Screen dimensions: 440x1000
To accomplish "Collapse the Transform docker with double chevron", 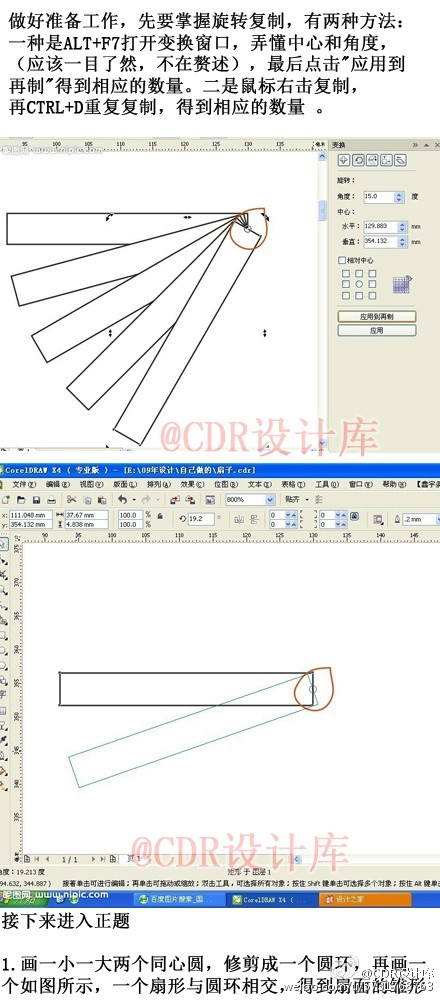I will 415,145.
